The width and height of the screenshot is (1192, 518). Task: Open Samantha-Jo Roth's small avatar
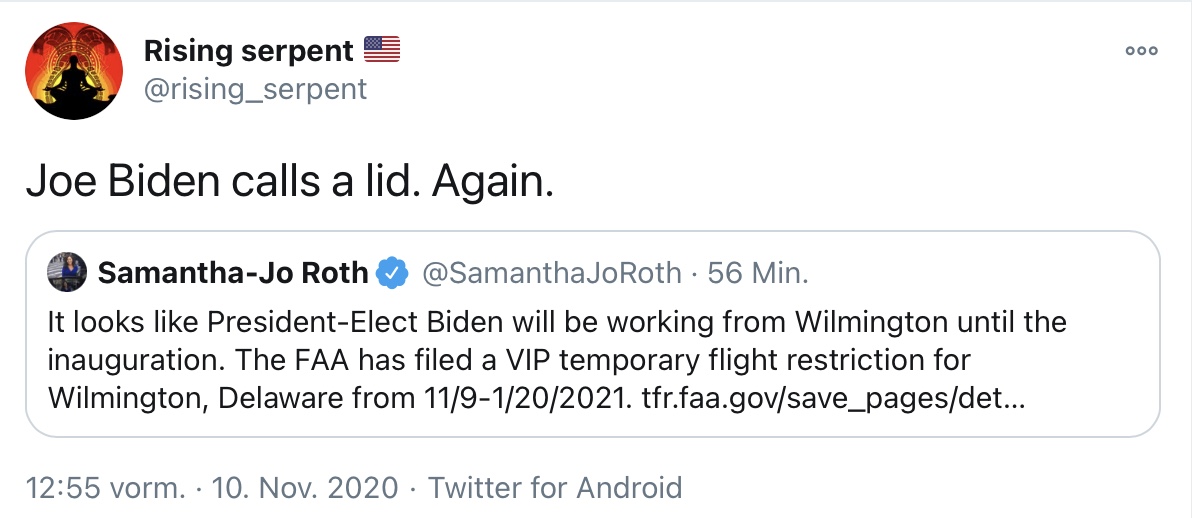(67, 272)
